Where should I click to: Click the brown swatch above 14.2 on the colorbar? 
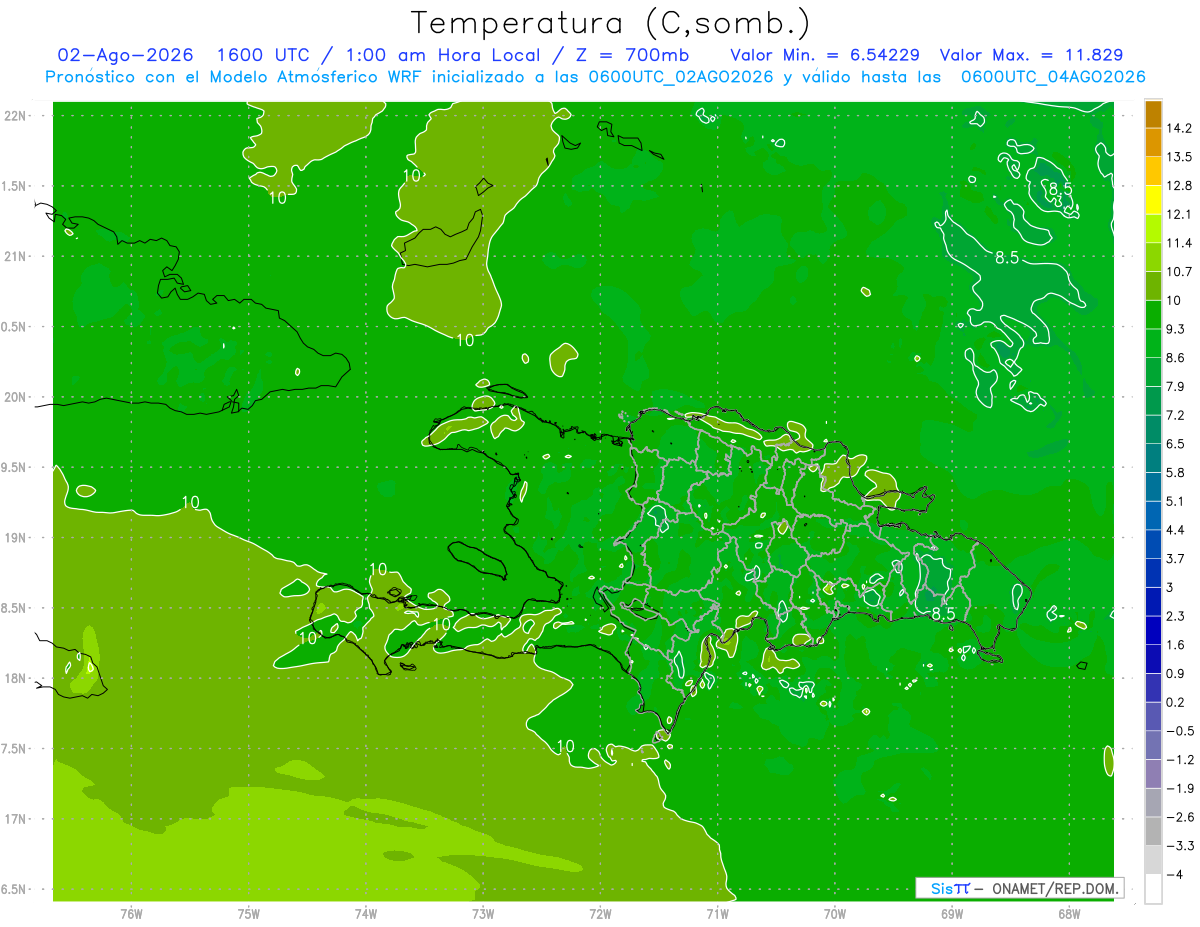point(1153,114)
